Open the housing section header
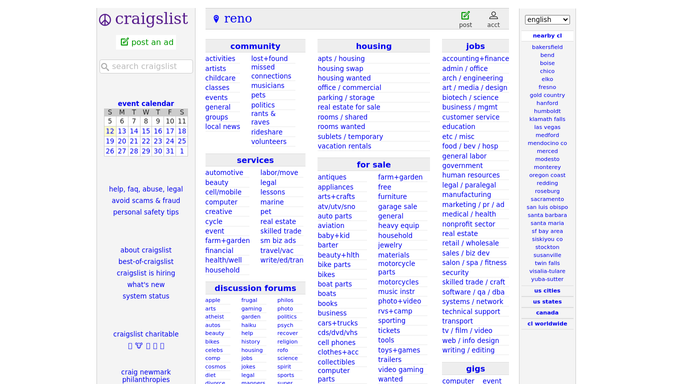Image resolution: width=683 pixels, height=384 pixels. 374,46
